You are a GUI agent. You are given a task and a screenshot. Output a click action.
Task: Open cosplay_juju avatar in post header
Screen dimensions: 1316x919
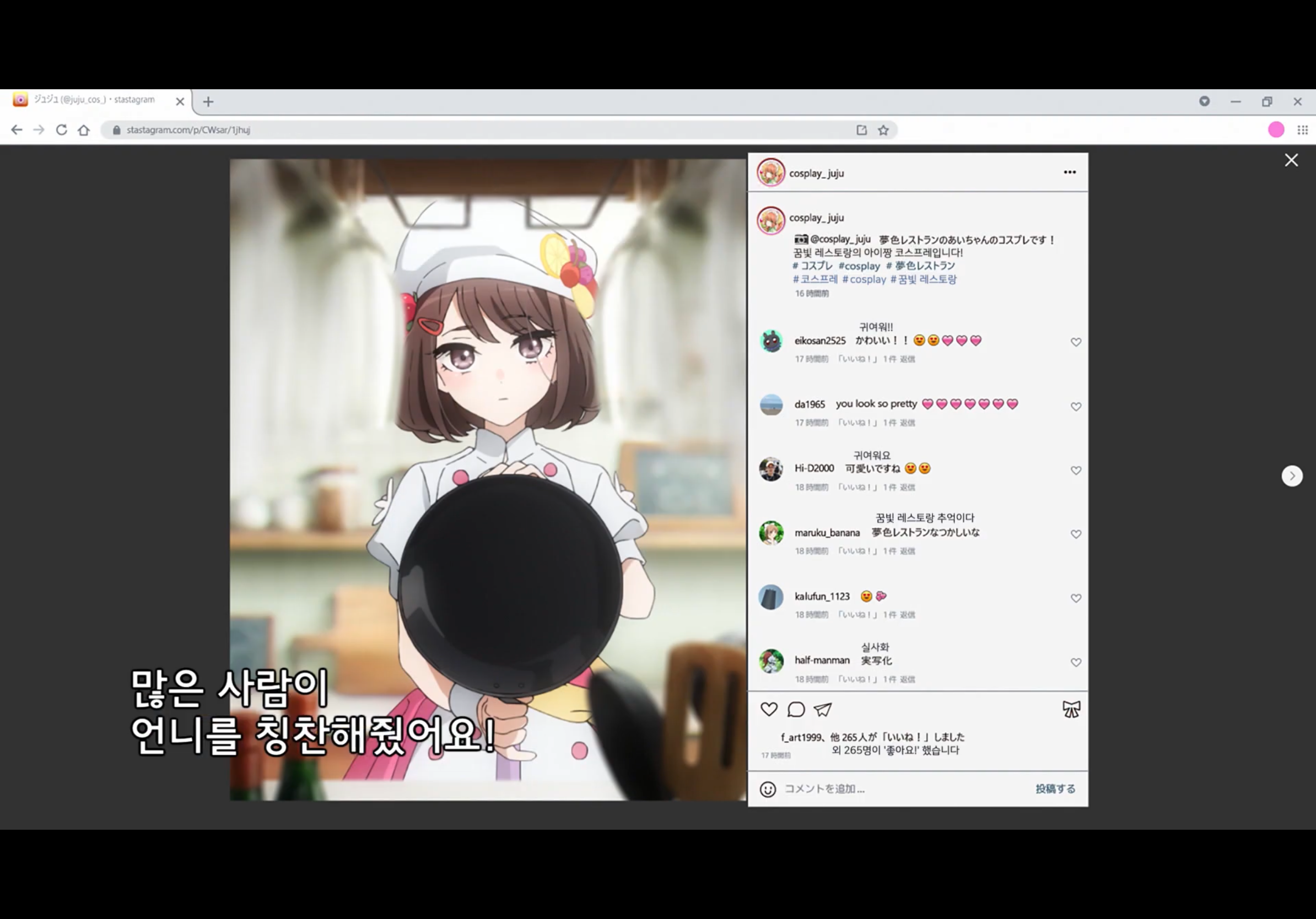pyautogui.click(x=770, y=172)
